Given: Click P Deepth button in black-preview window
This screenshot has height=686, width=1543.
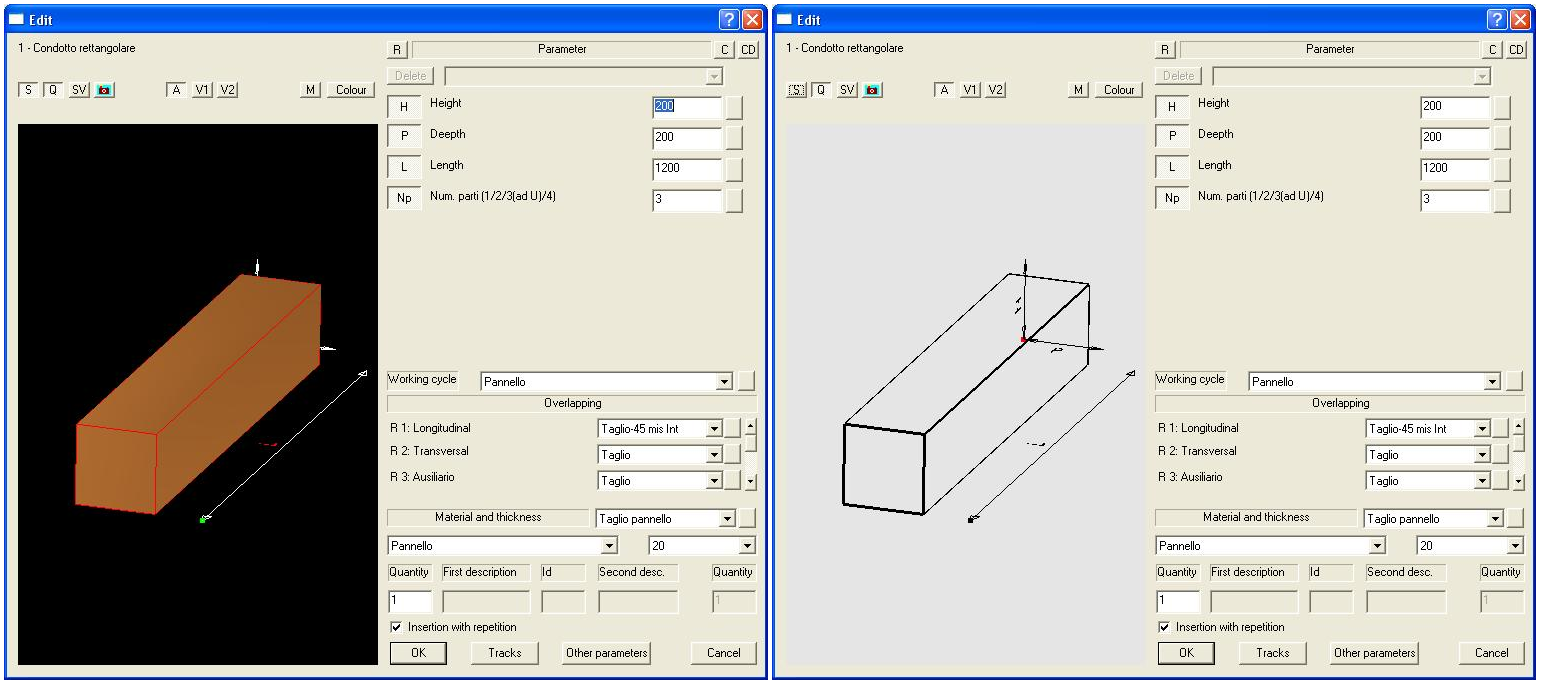Looking at the screenshot, I should click(404, 137).
